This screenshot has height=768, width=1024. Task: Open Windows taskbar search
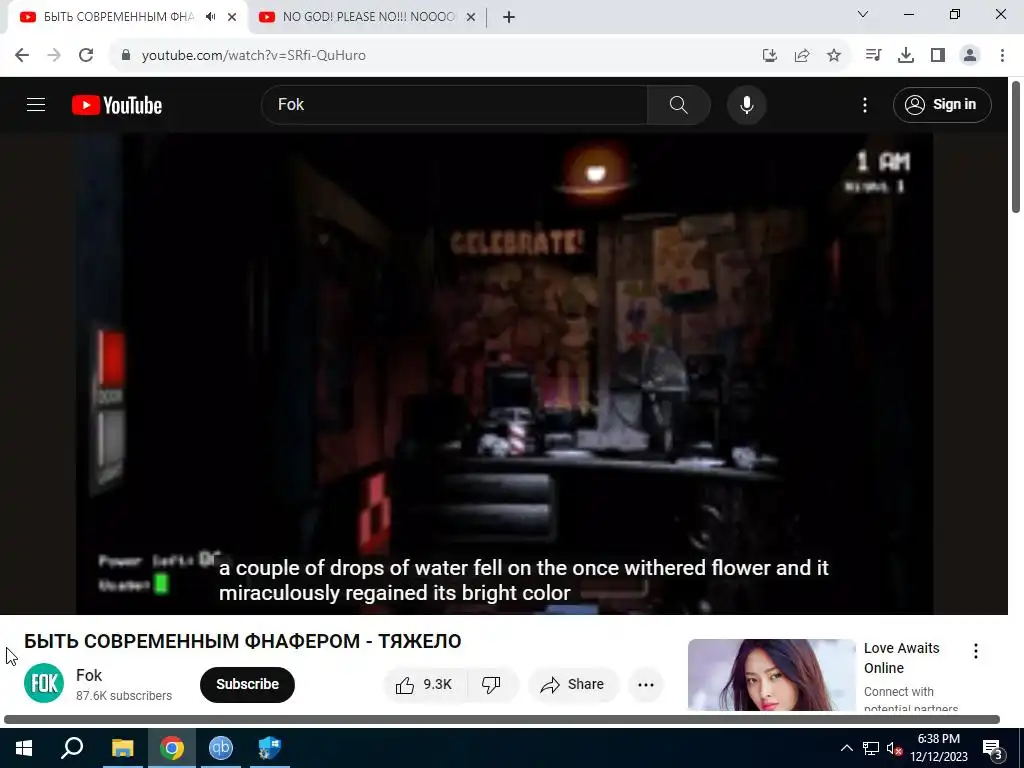pyautogui.click(x=72, y=748)
